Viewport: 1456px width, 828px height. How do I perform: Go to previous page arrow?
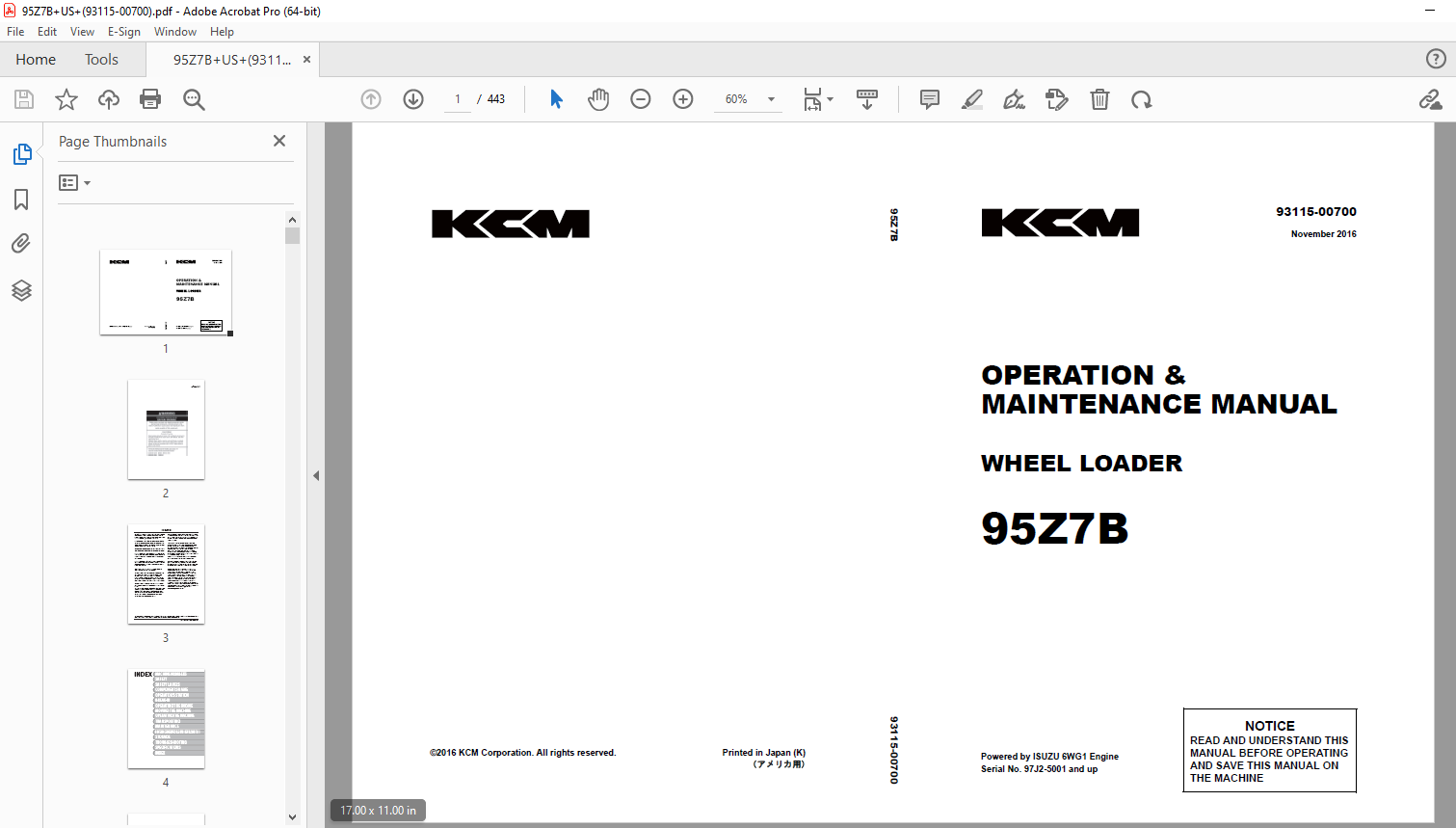click(x=371, y=99)
